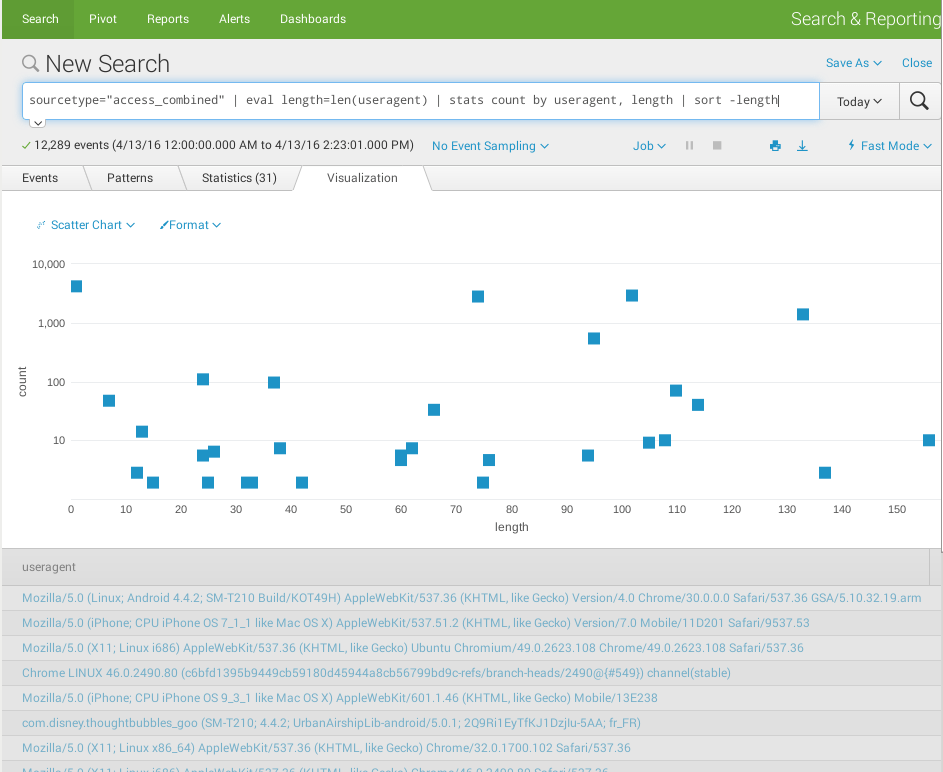Switch to the Patterns tab
The height and width of the screenshot is (772, 943).
click(x=130, y=178)
